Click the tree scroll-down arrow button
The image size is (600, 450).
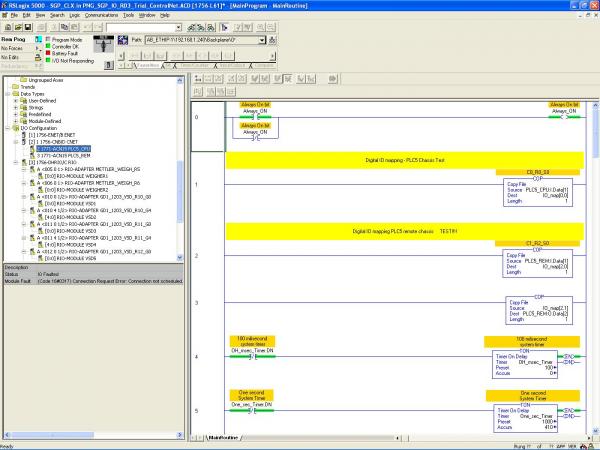click(x=180, y=258)
